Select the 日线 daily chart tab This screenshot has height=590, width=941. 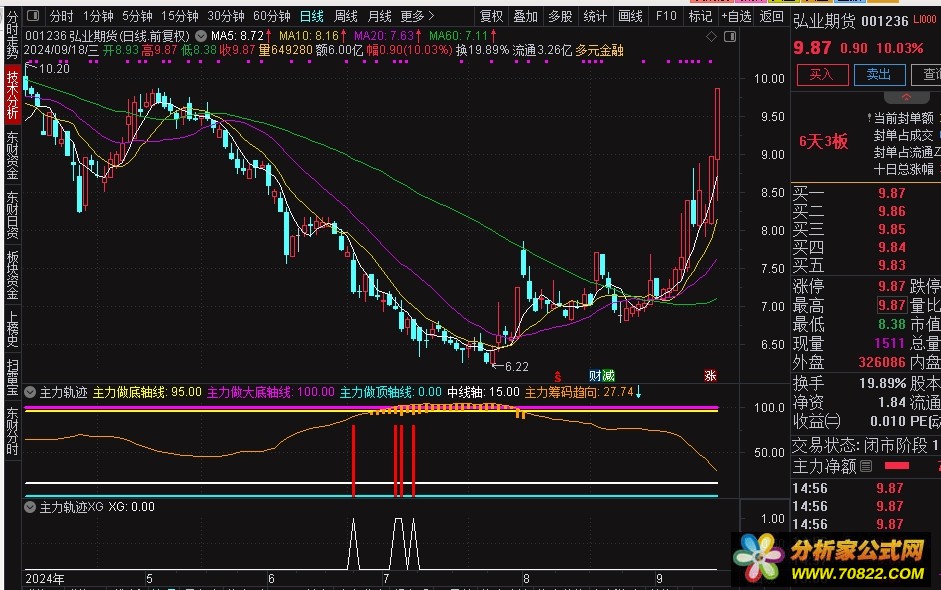(311, 16)
